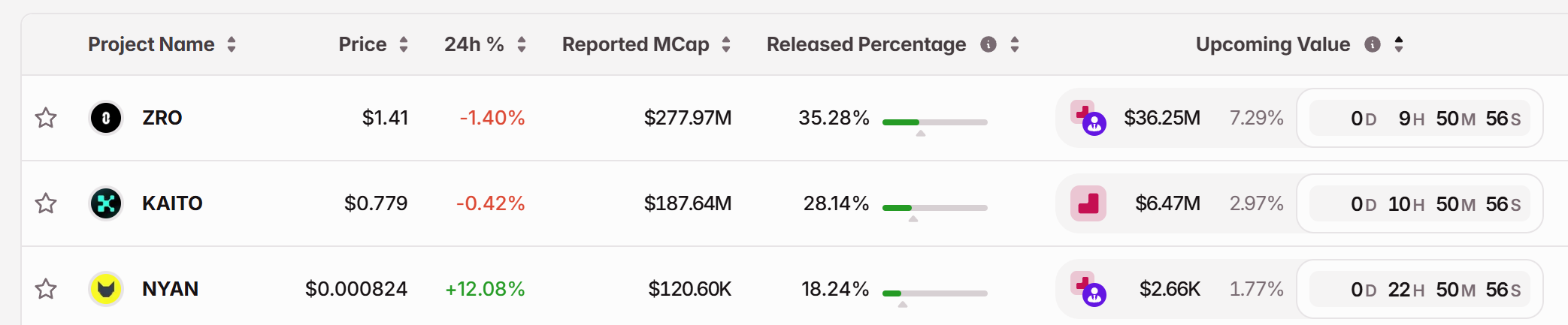
Task: Sort by the Reported MCap header
Action: point(726,44)
